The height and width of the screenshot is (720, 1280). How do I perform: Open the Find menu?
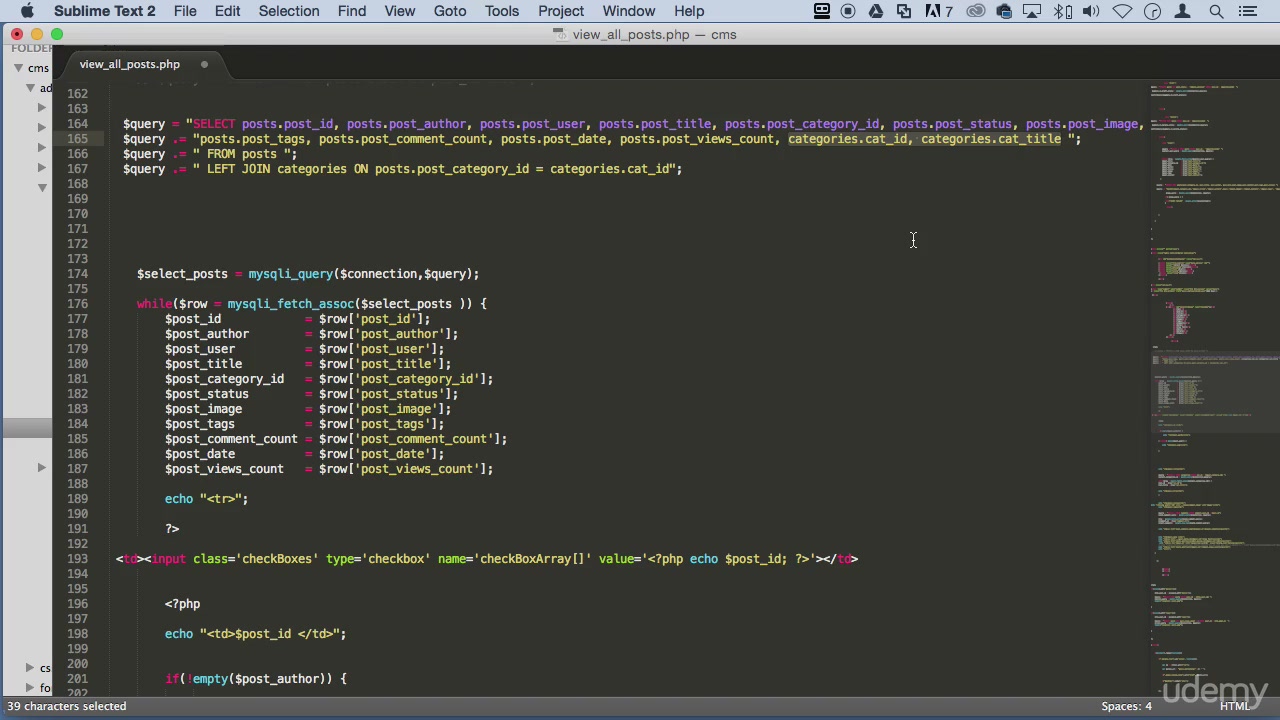tap(352, 11)
